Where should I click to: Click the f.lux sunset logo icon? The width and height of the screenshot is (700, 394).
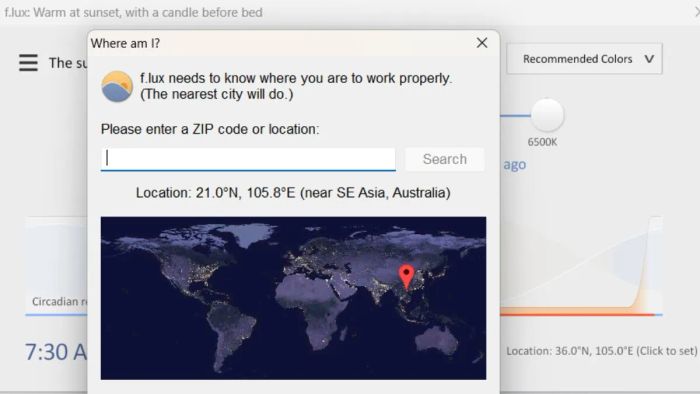[x=117, y=87]
